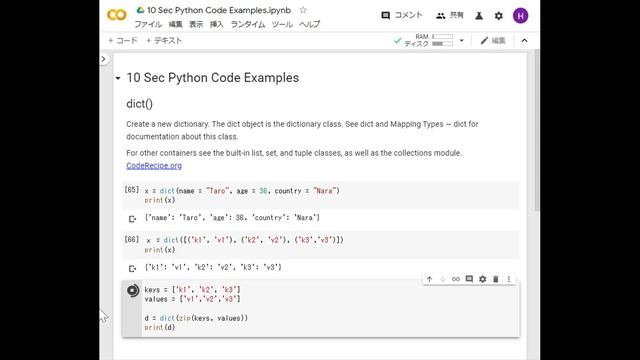Open settings via the header gear icon

[x=499, y=16]
